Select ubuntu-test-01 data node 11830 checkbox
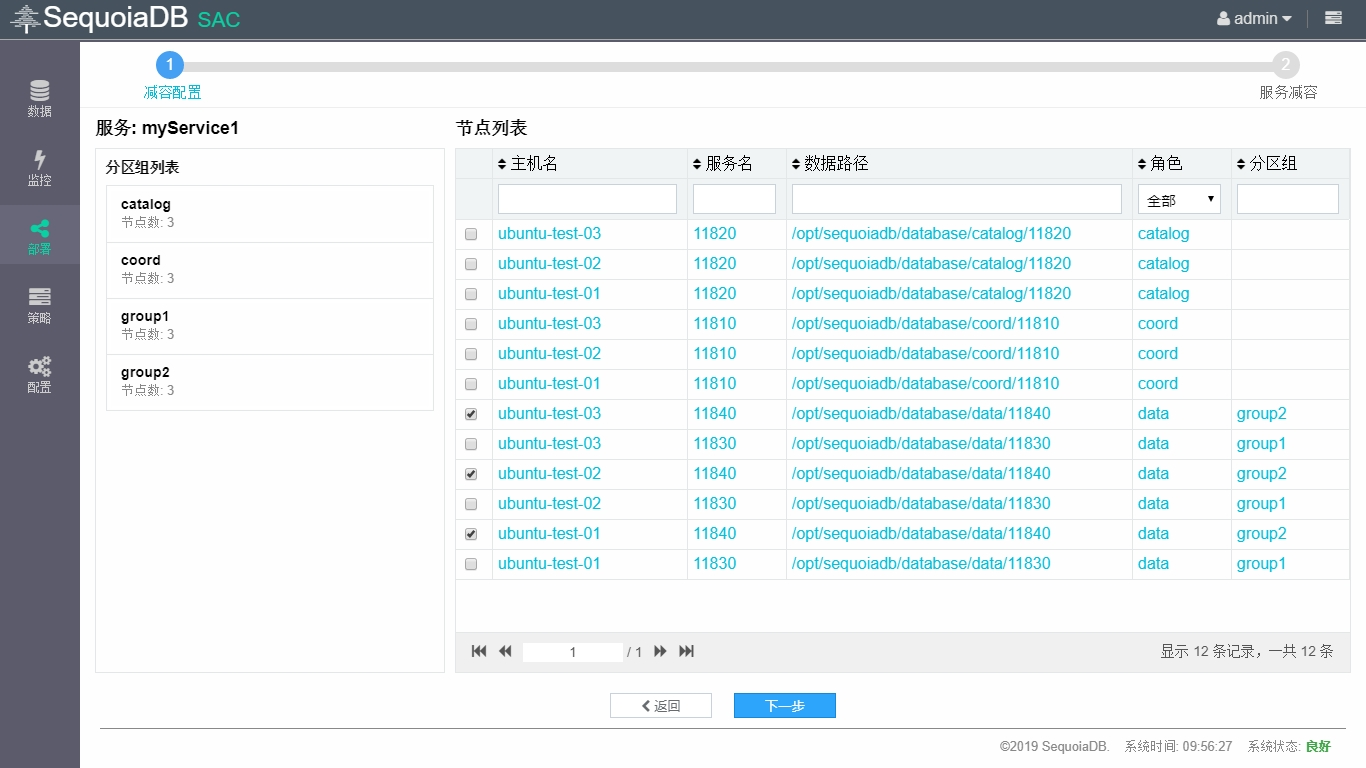Viewport: 1366px width, 768px height. pos(471,564)
